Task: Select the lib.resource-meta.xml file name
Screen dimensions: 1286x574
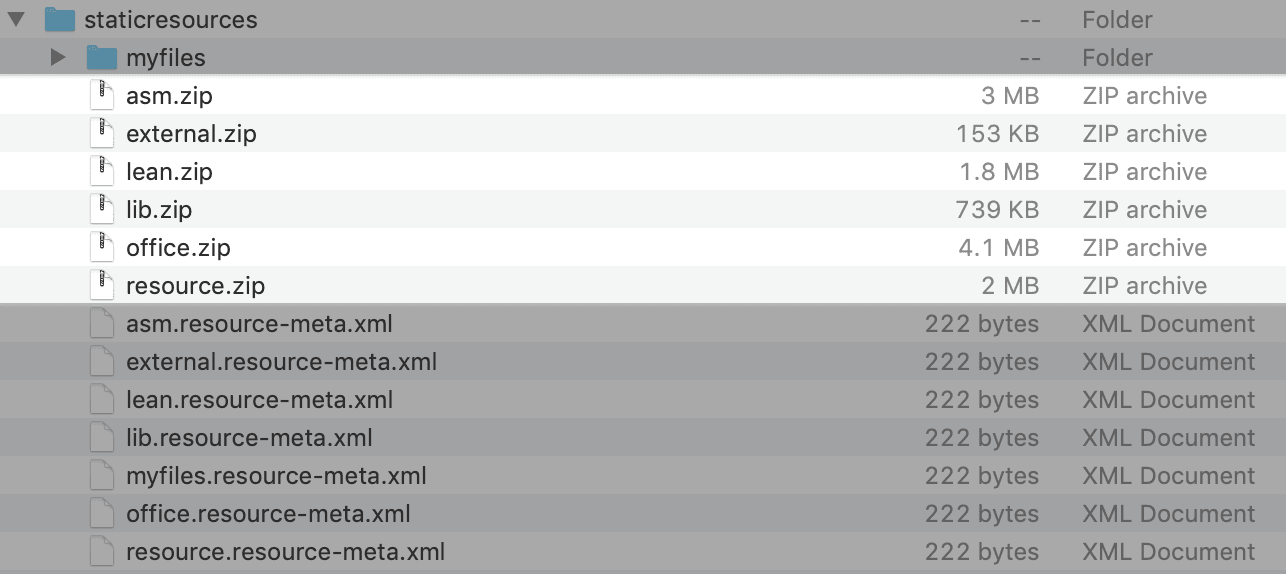Action: pos(249,438)
